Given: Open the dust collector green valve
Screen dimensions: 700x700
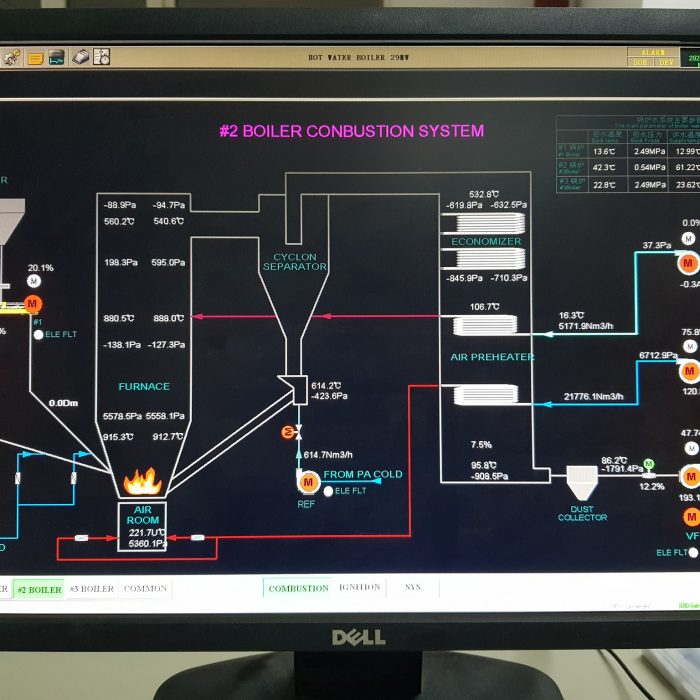Looking at the screenshot, I should click(x=648, y=464).
